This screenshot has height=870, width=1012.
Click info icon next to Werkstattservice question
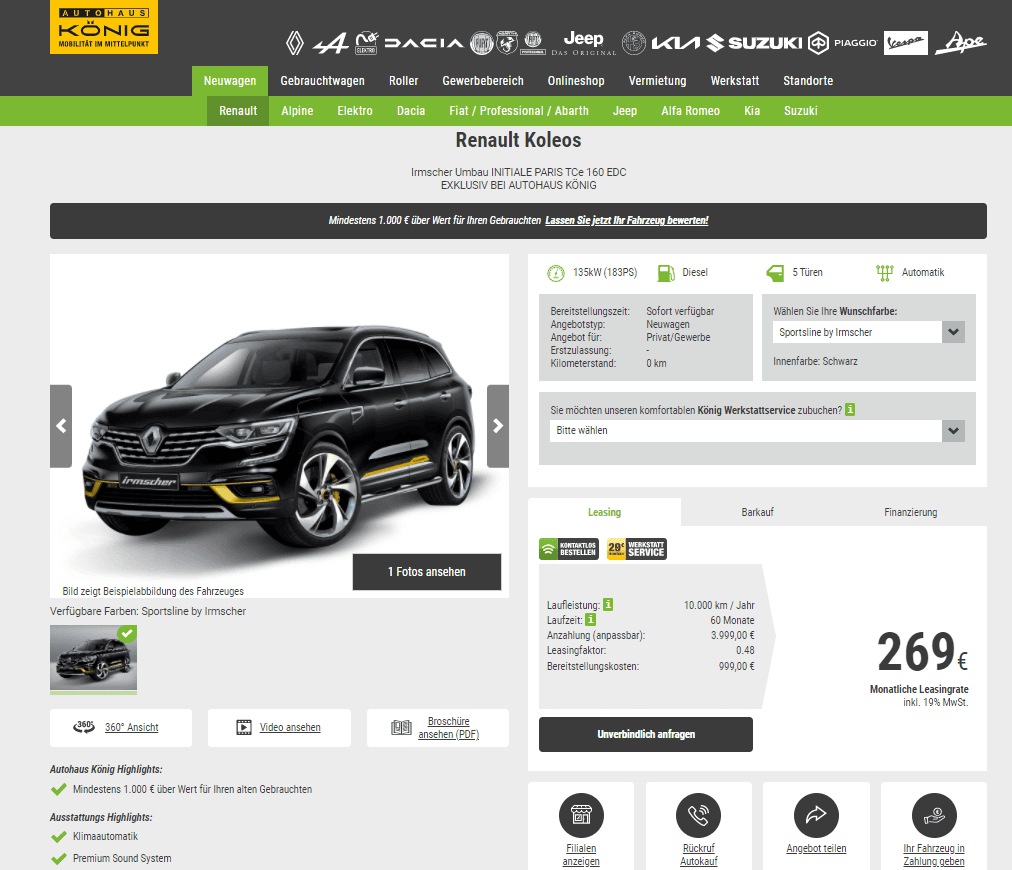850,409
